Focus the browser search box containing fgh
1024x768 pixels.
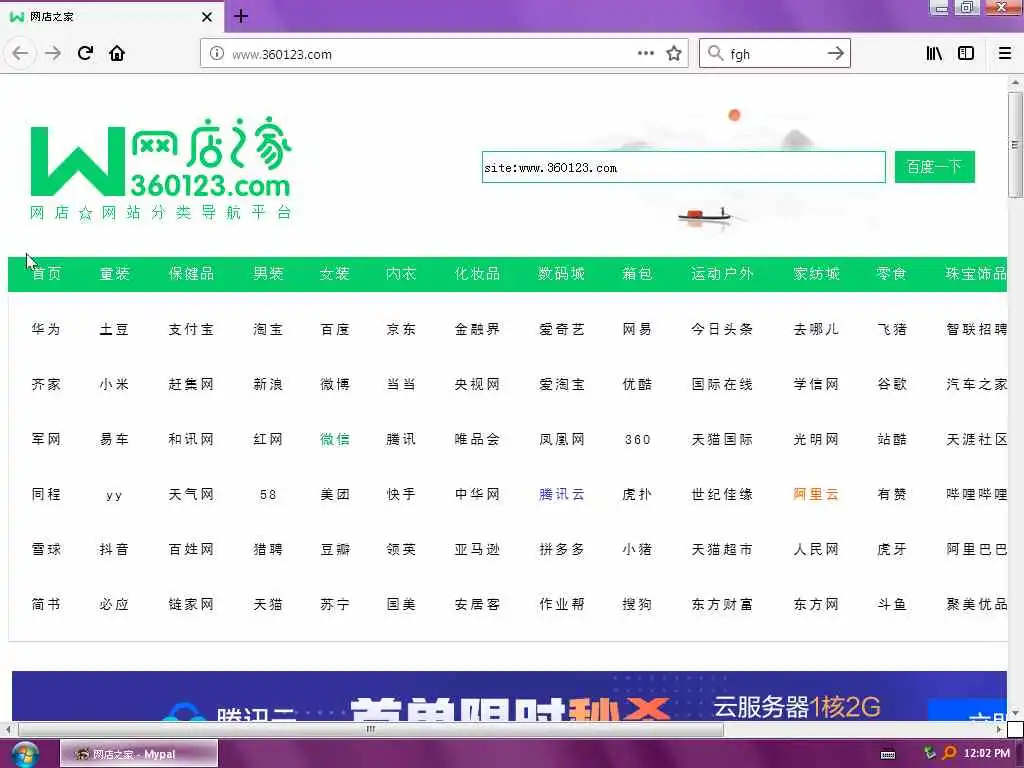774,54
